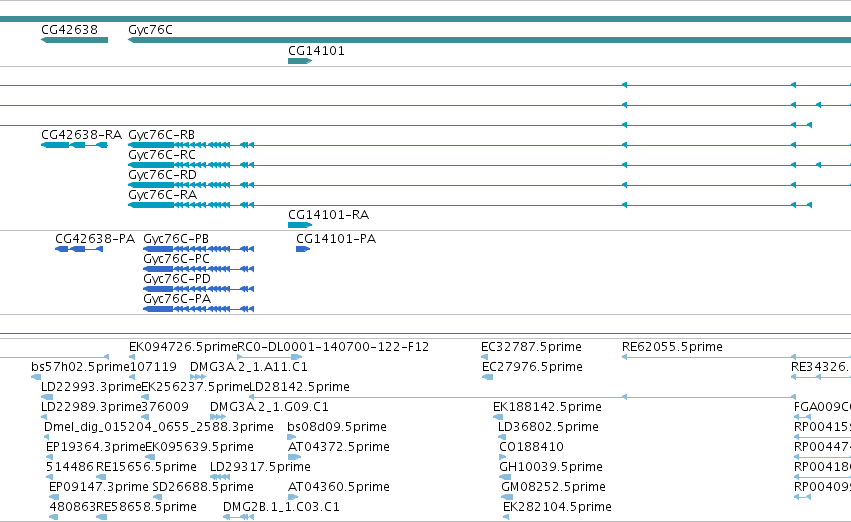
Task: Select EST Dmel_dig_015204_0655_2588.3prime
Action: point(158,427)
